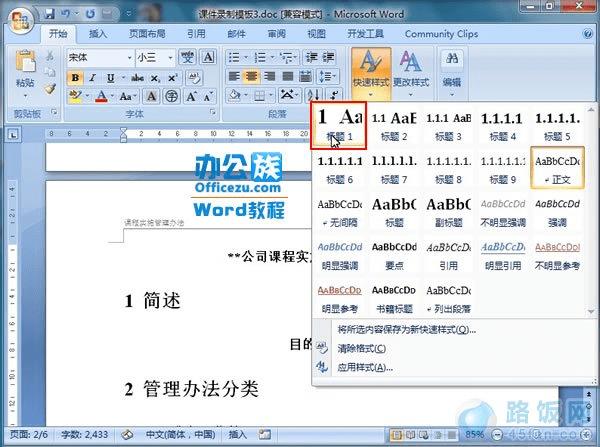
Task: Click the numbering list icon
Action: (260, 57)
